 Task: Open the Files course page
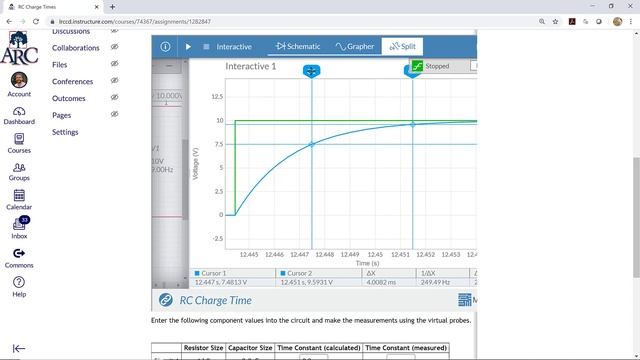pyautogui.click(x=60, y=64)
